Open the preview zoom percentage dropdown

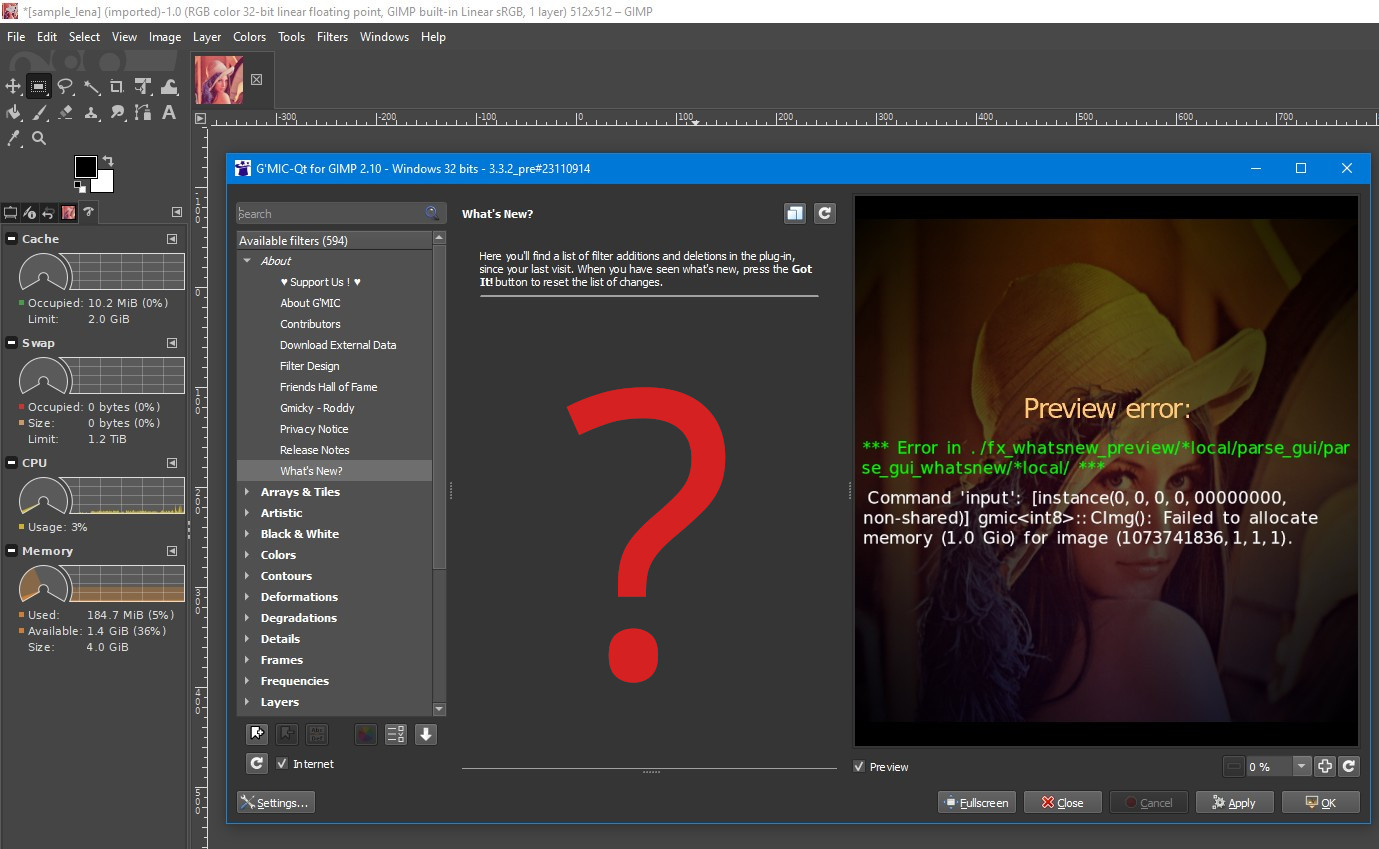[1301, 766]
